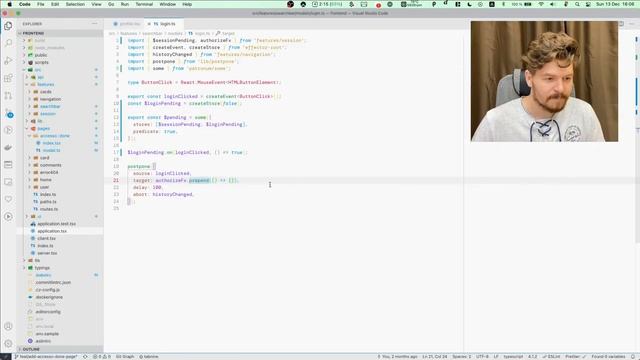Click Prettier status item
This screenshot has width=640, height=360.
(575, 357)
